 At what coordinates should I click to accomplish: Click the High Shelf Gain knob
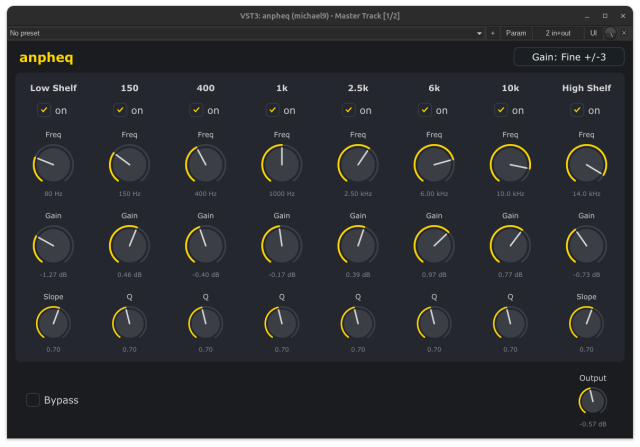[x=587, y=245]
